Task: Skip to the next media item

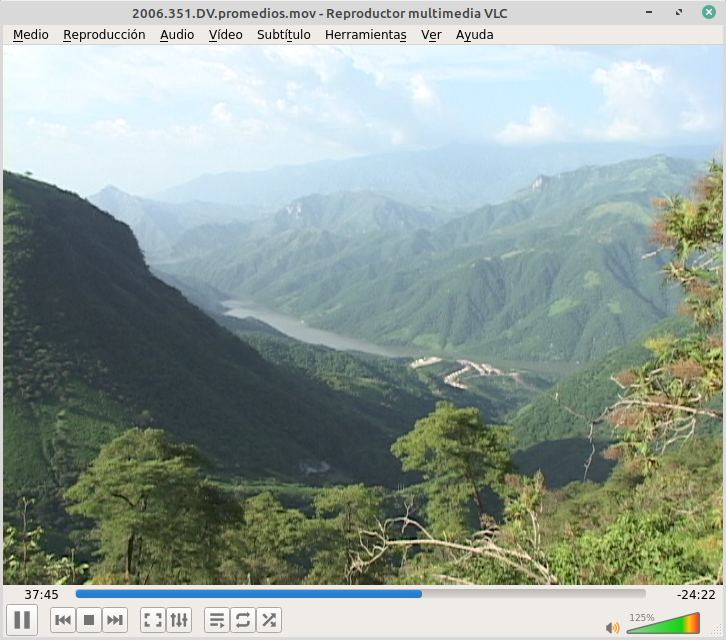Action: pyautogui.click(x=115, y=620)
